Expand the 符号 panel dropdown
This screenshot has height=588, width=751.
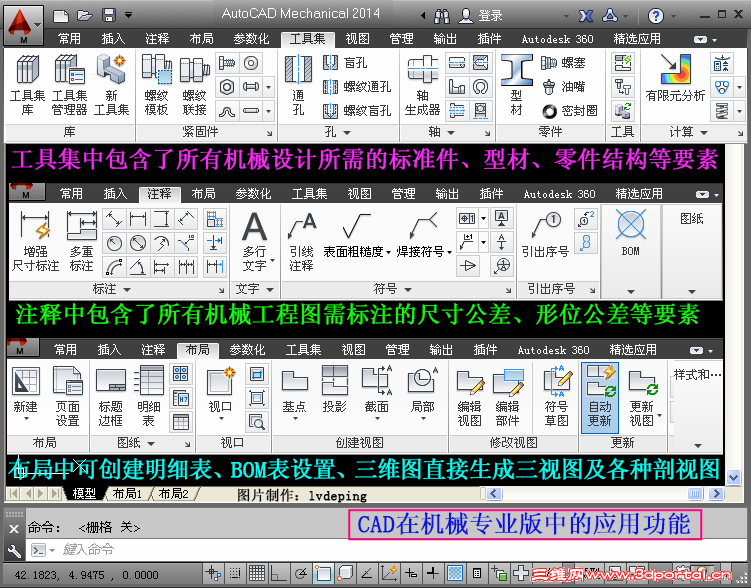coord(408,290)
